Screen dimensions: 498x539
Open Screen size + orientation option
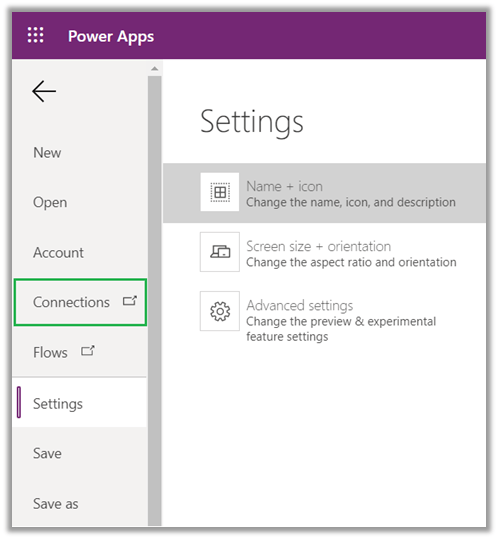click(x=324, y=253)
